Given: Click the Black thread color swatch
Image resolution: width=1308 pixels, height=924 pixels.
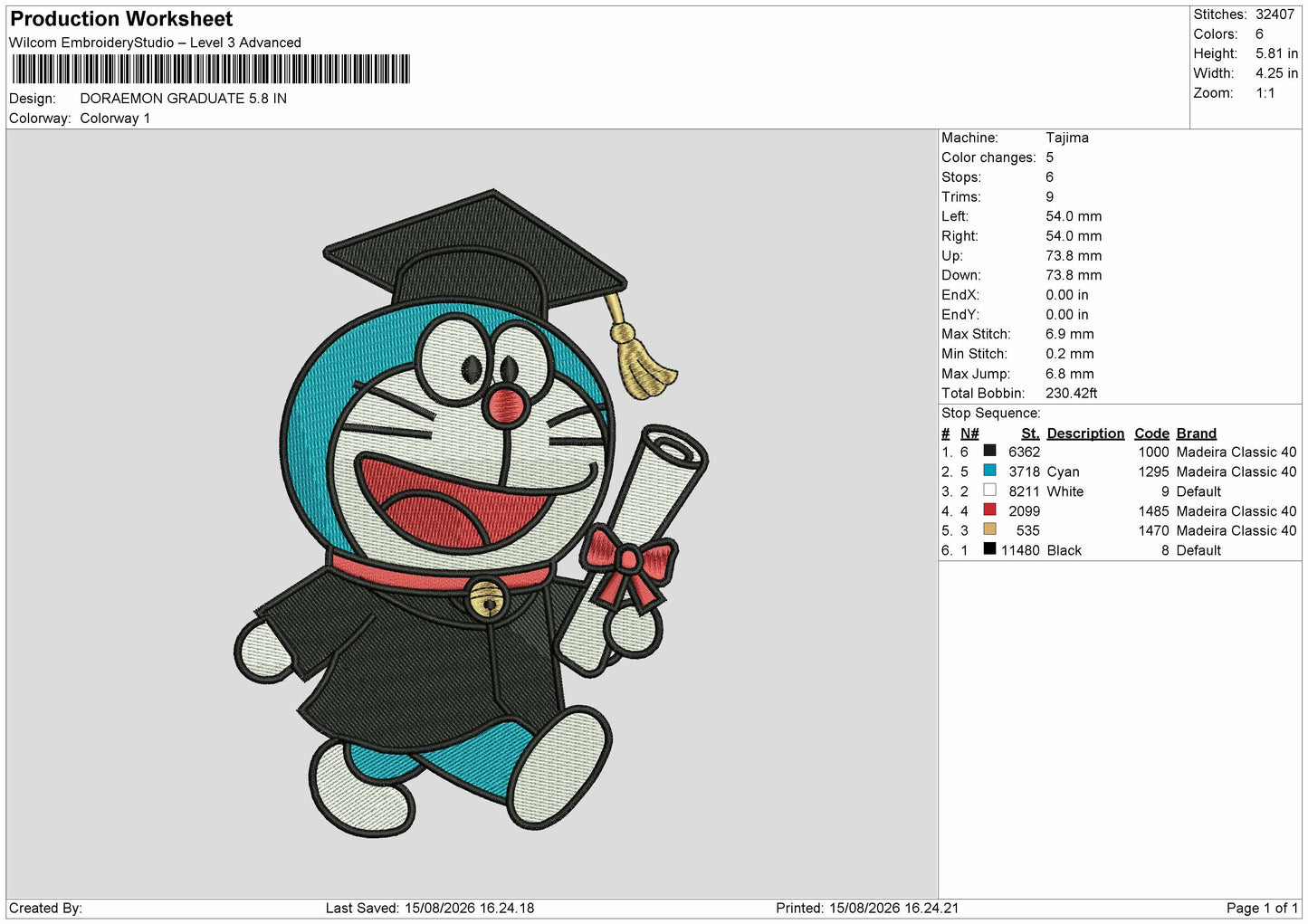Looking at the screenshot, I should coord(989,549).
